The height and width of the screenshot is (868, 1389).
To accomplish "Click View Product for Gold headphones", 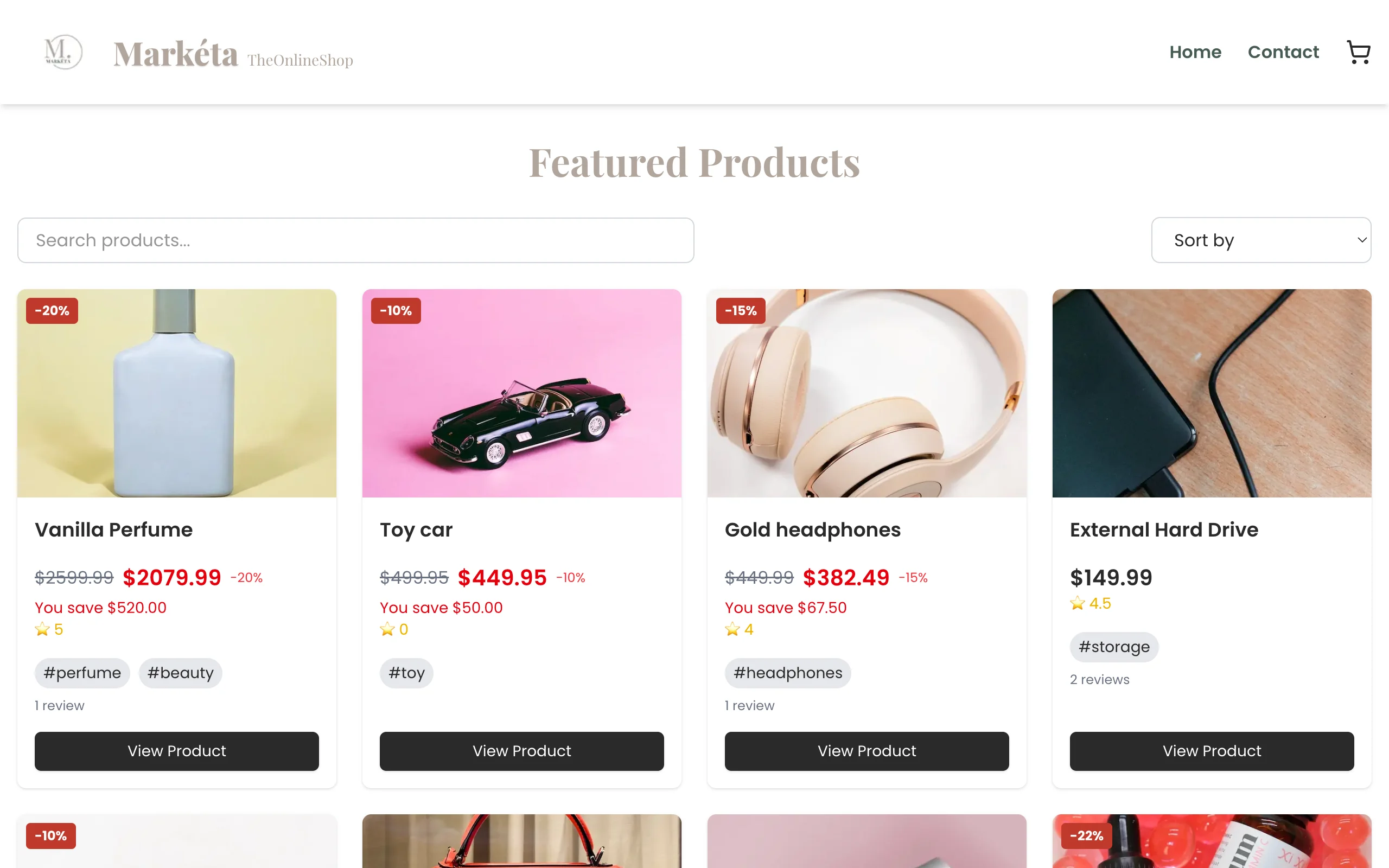I will [866, 751].
